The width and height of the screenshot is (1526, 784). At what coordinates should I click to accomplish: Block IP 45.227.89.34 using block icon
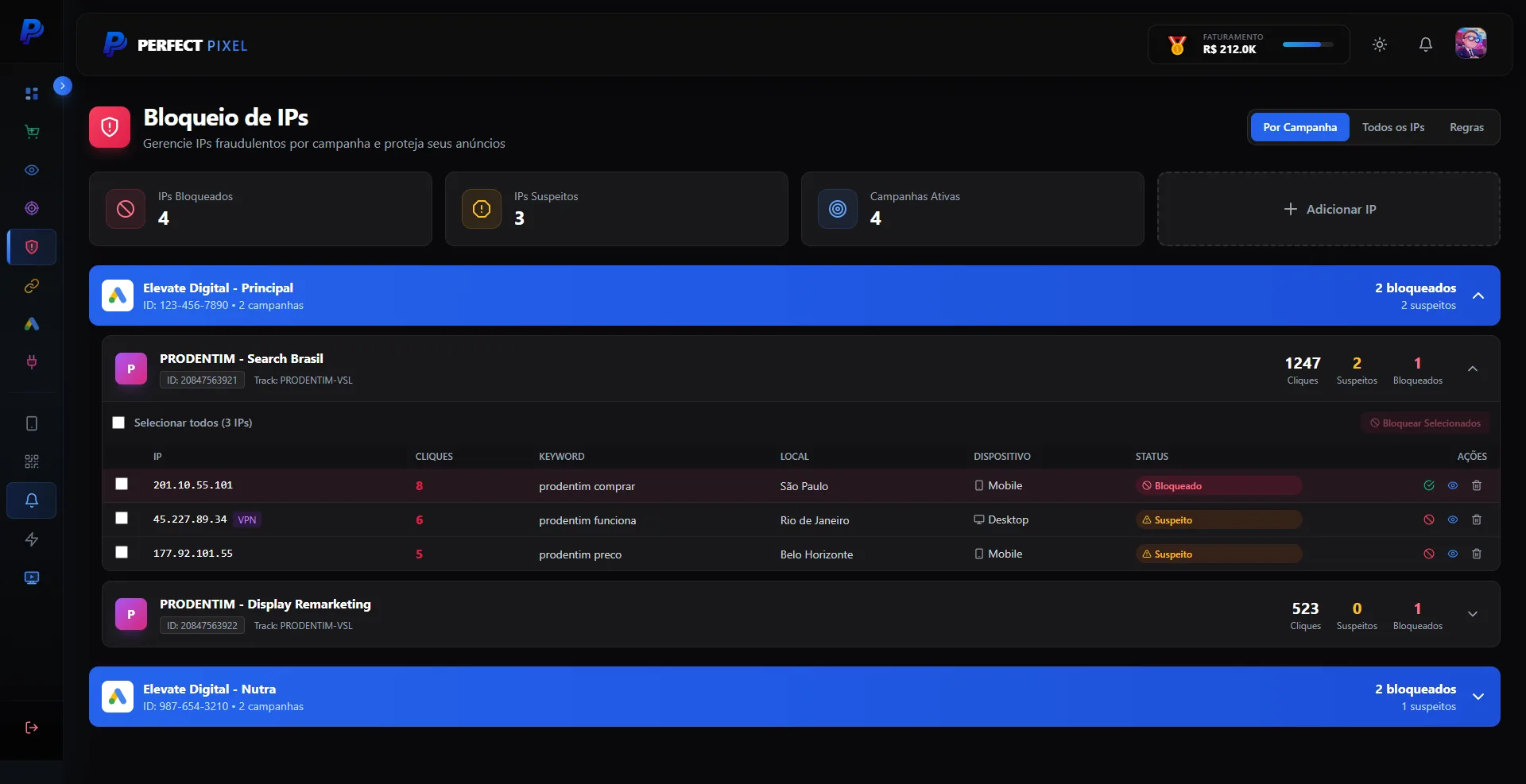tap(1429, 519)
